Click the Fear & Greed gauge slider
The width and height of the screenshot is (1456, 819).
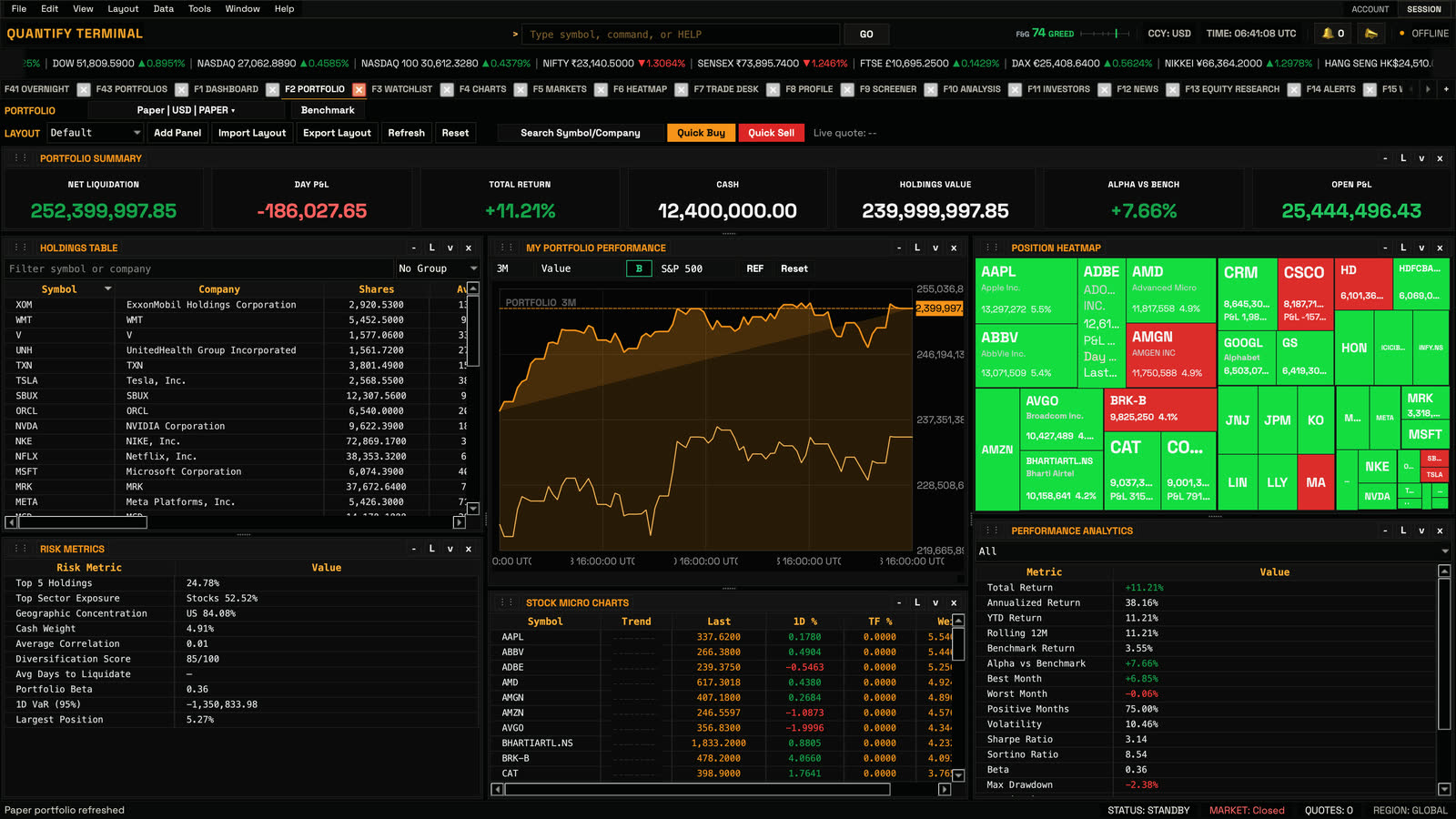click(1104, 34)
